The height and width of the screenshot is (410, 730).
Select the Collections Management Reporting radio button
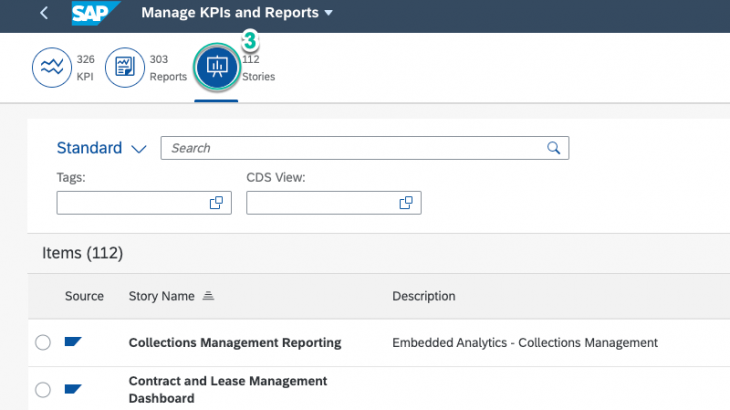pyautogui.click(x=43, y=343)
